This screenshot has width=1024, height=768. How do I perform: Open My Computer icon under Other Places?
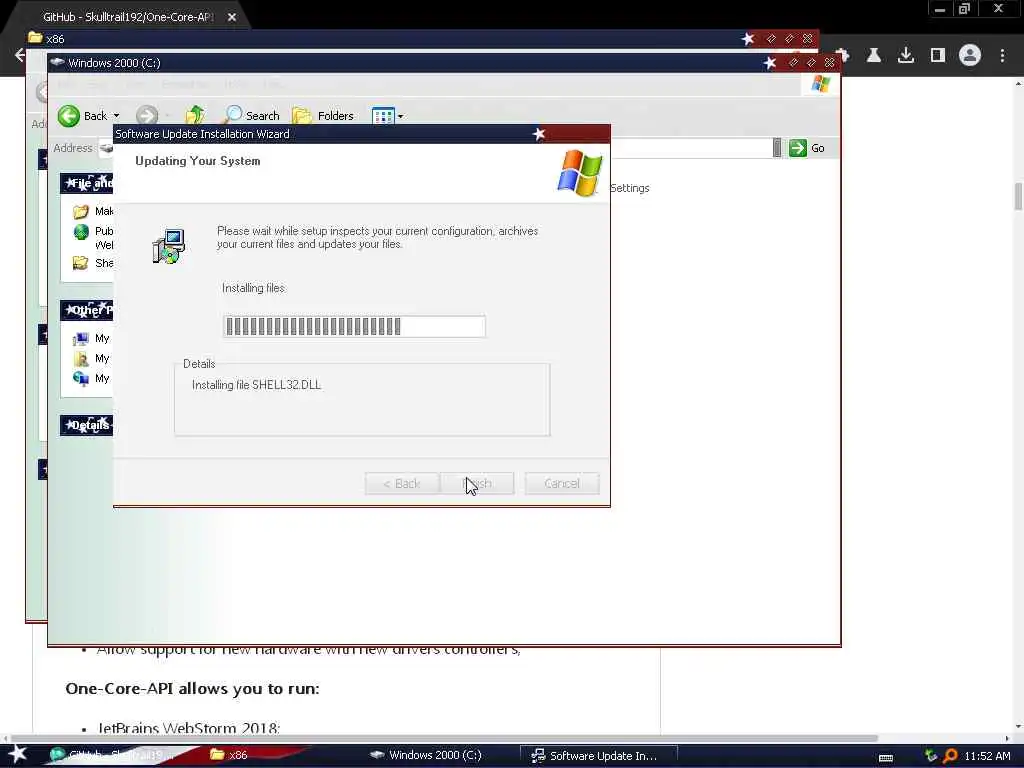click(81, 338)
